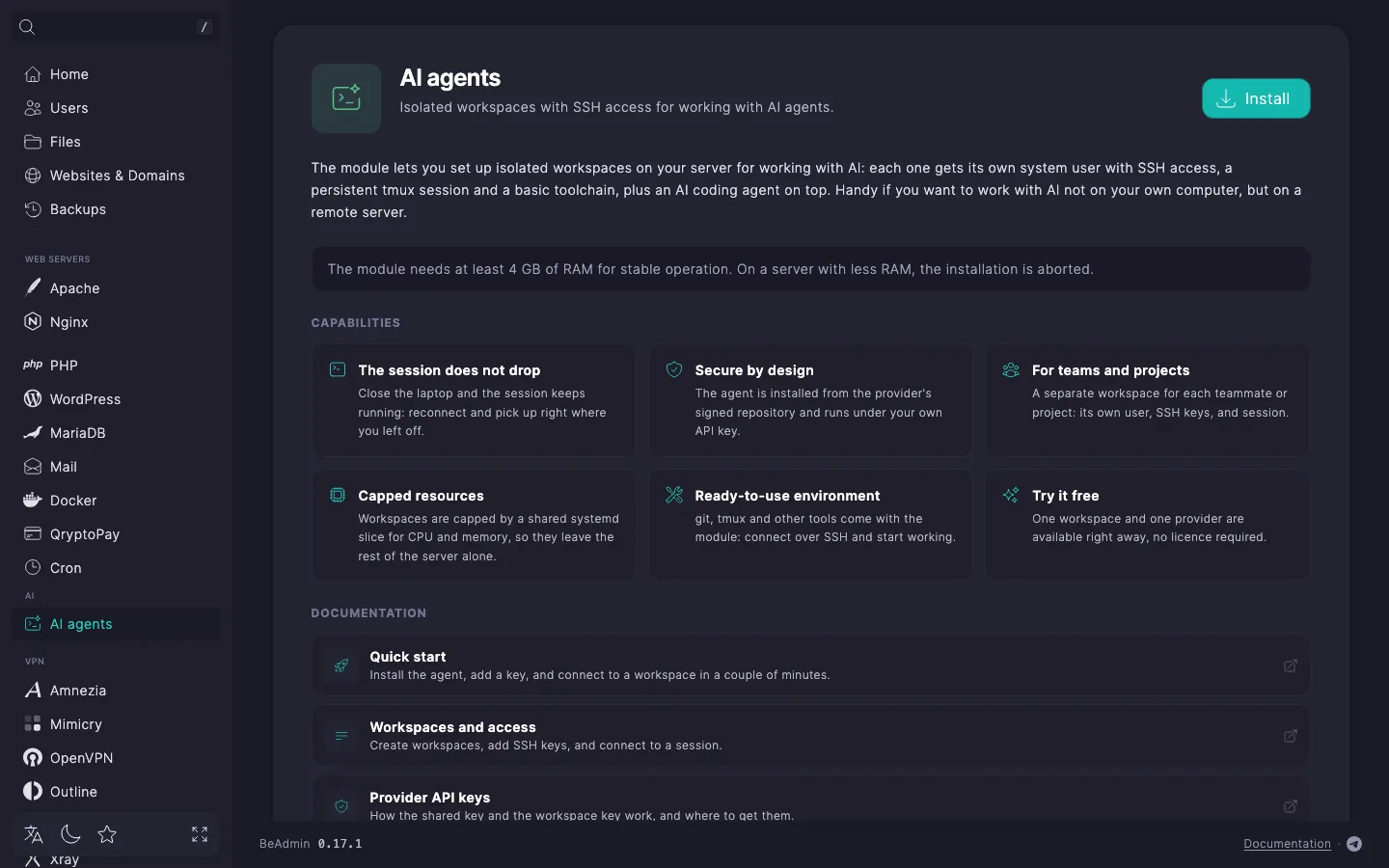Click the Ready-to-use tools icon
This screenshot has height=868, width=1389.
[674, 495]
